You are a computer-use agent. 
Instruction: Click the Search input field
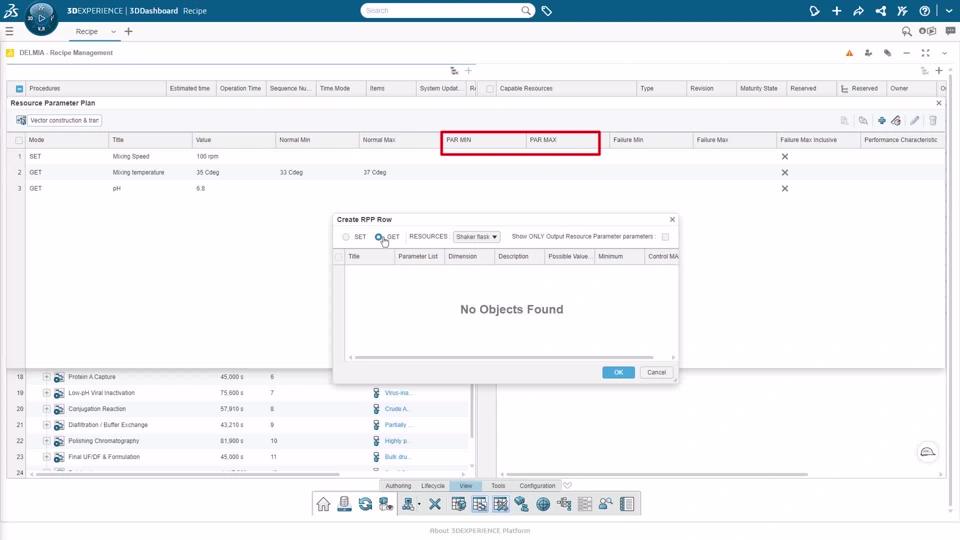pyautogui.click(x=441, y=10)
